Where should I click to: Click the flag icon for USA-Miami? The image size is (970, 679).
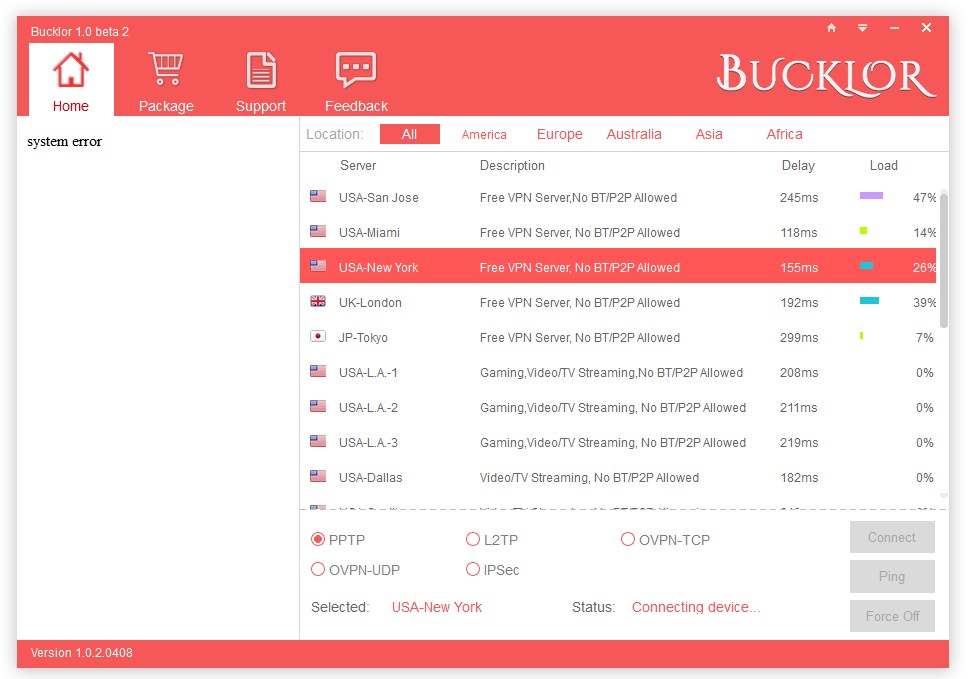coord(318,231)
